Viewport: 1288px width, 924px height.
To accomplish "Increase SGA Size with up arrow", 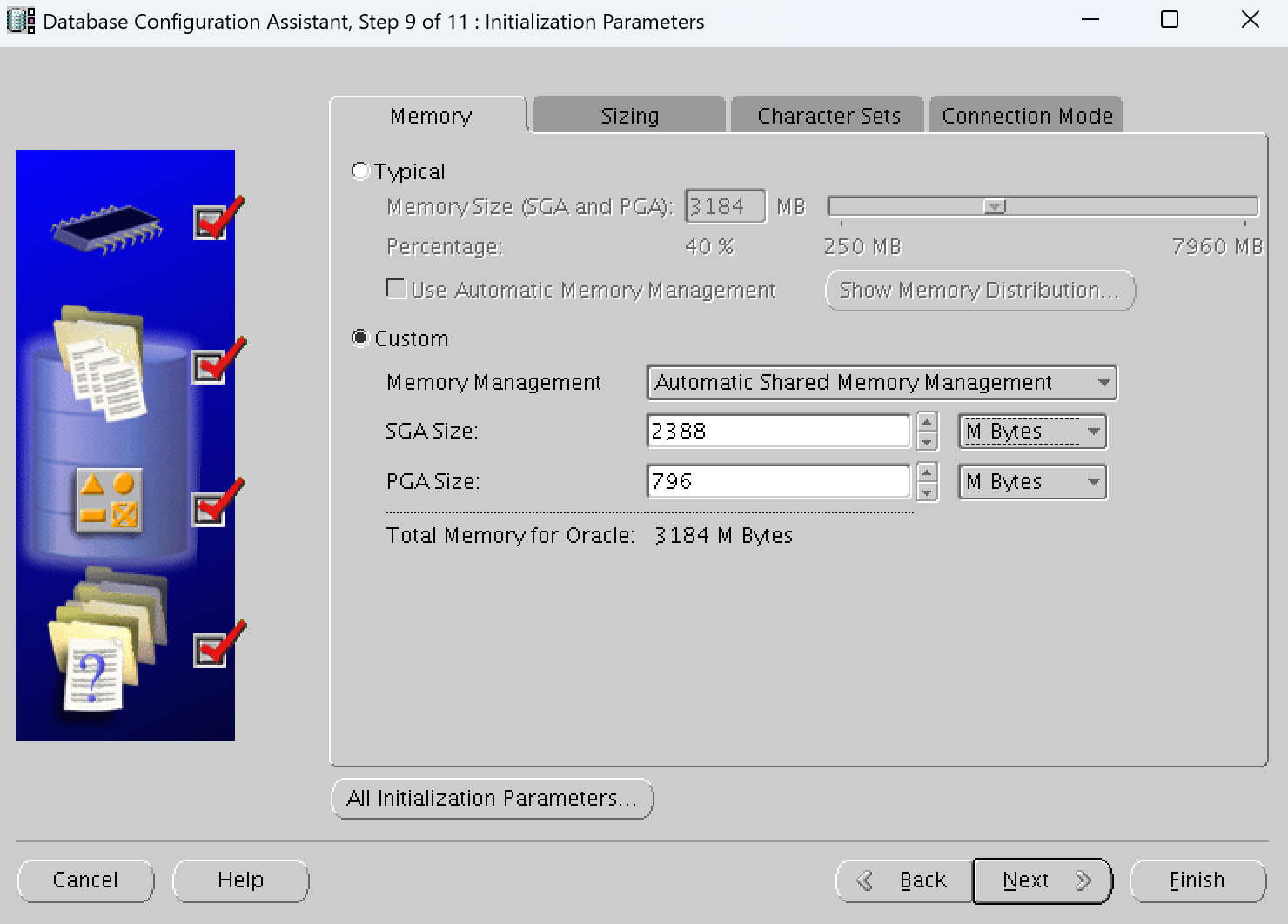I will pos(927,422).
